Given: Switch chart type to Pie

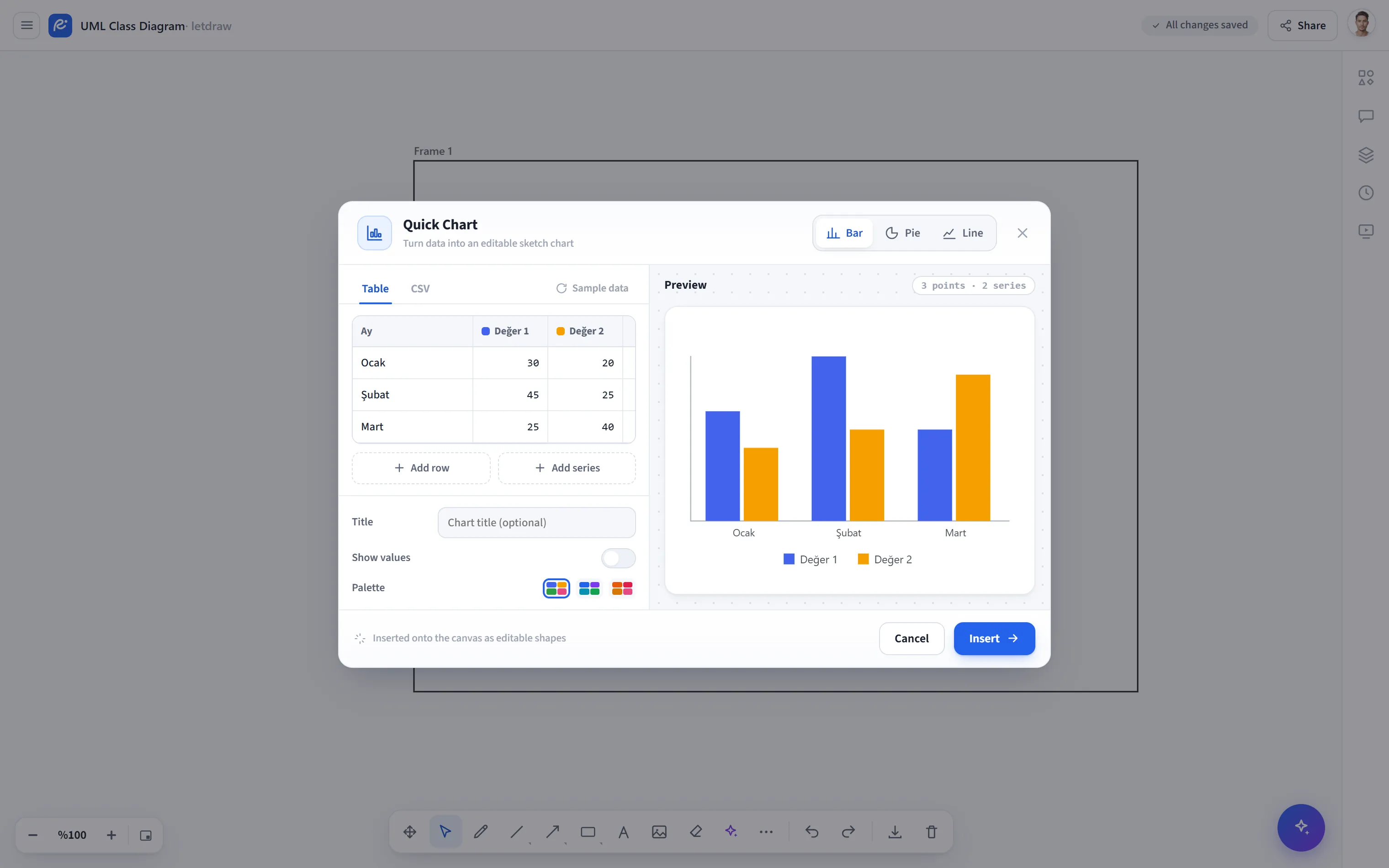Looking at the screenshot, I should [903, 233].
